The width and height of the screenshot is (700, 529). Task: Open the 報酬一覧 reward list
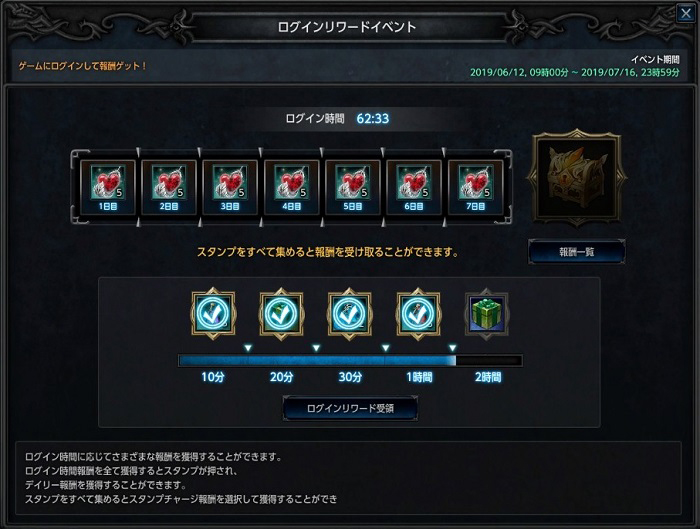click(x=577, y=252)
